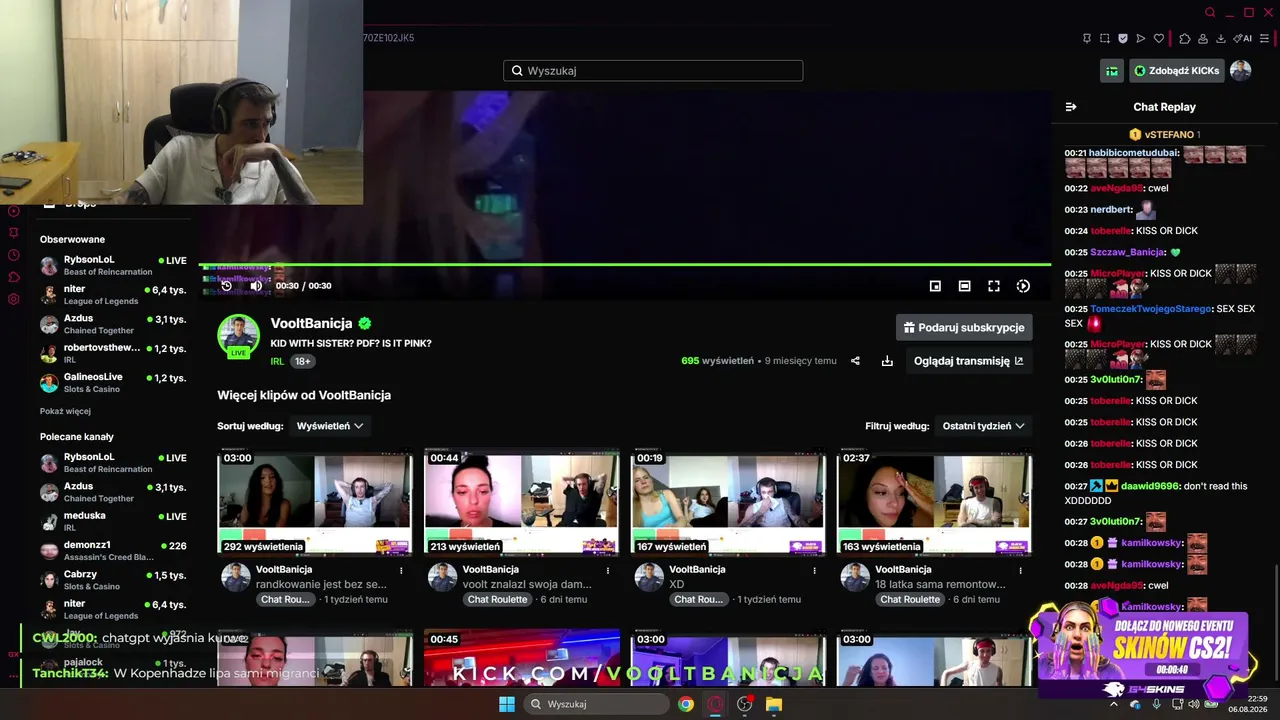The width and height of the screenshot is (1280, 720).
Task: Click the Windows taskbar Wyszukaj search box
Action: [597, 704]
